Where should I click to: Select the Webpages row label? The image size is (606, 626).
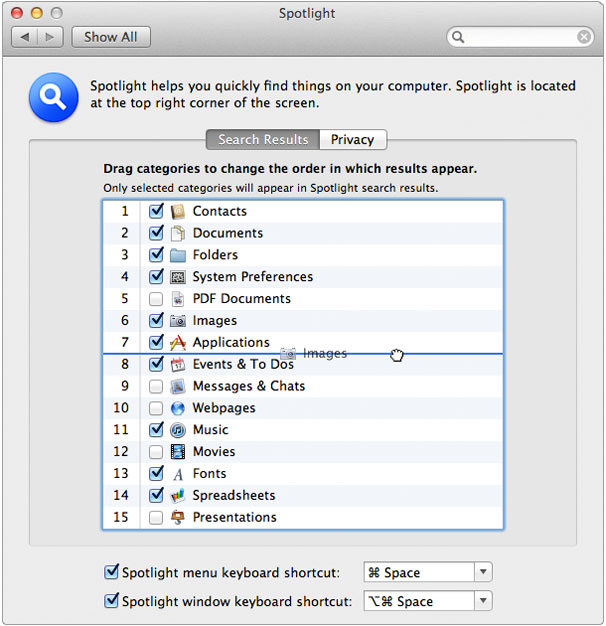click(x=224, y=408)
